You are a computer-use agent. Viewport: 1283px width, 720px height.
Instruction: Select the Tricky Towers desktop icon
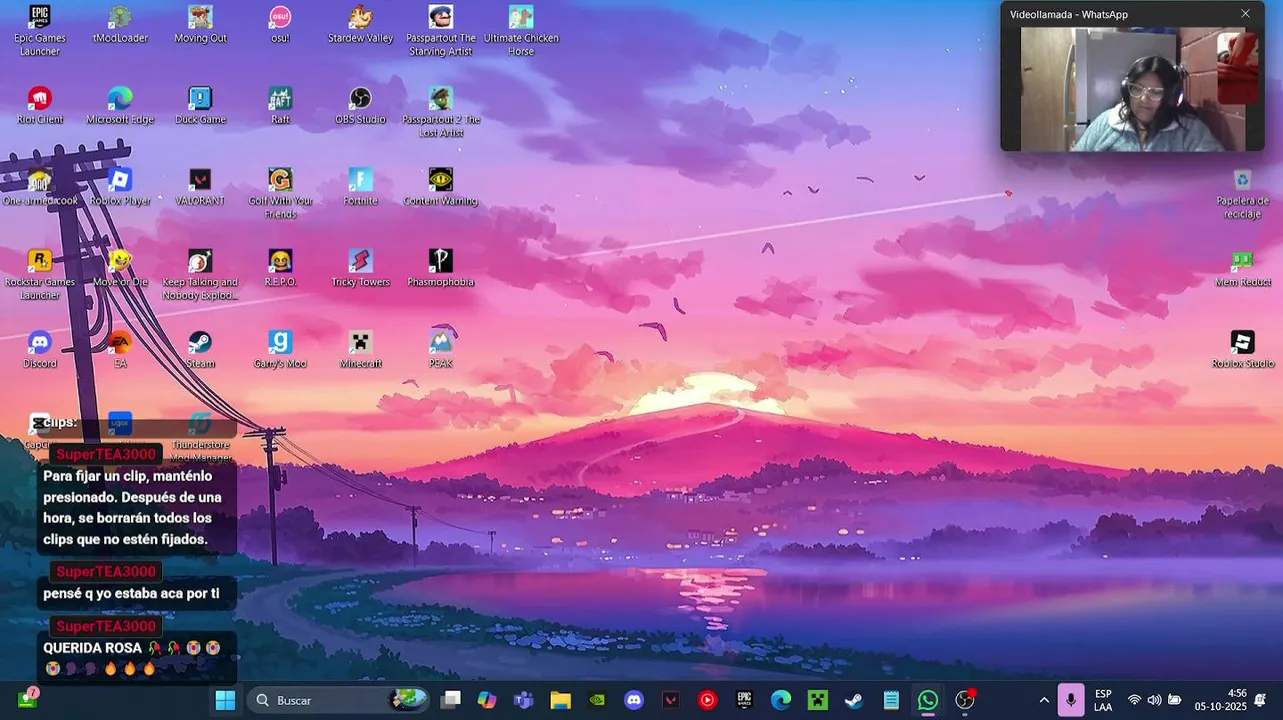click(360, 269)
